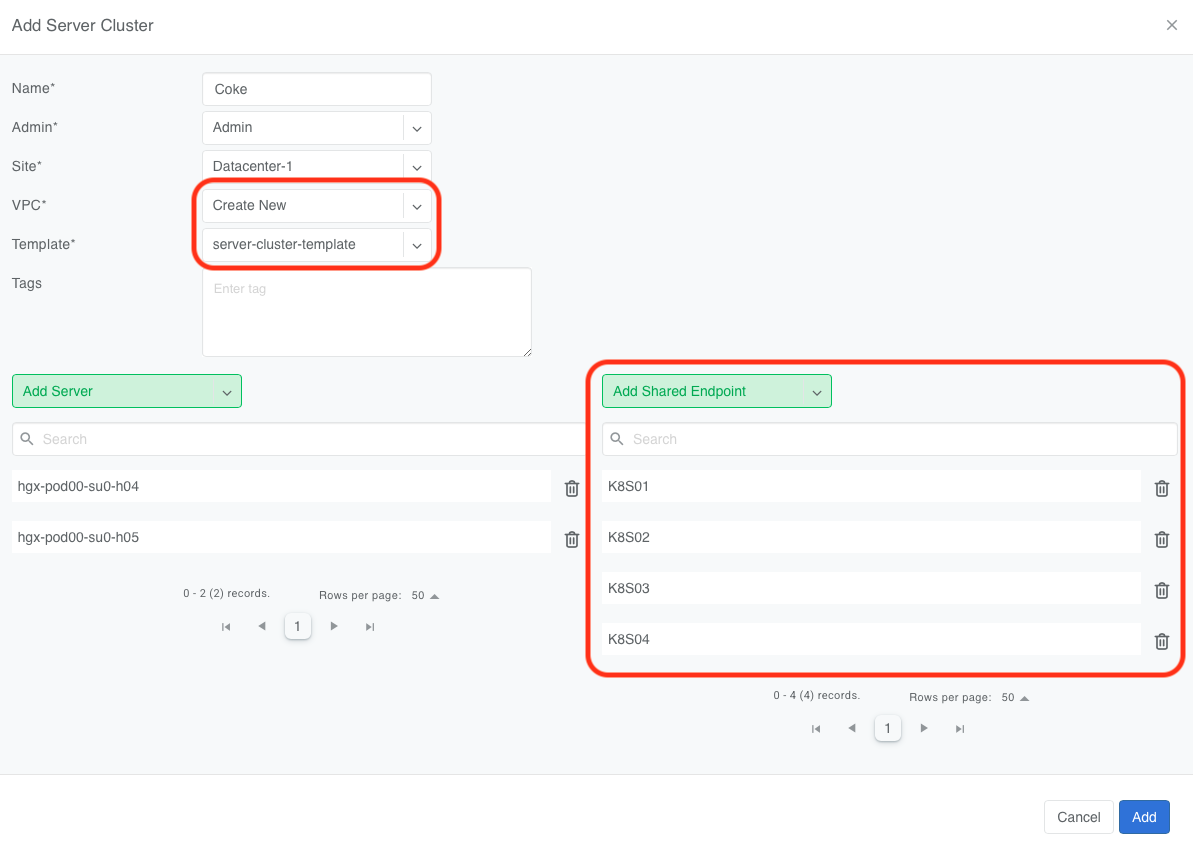Expand the Site Datacenter-1 dropdown

(x=417, y=167)
